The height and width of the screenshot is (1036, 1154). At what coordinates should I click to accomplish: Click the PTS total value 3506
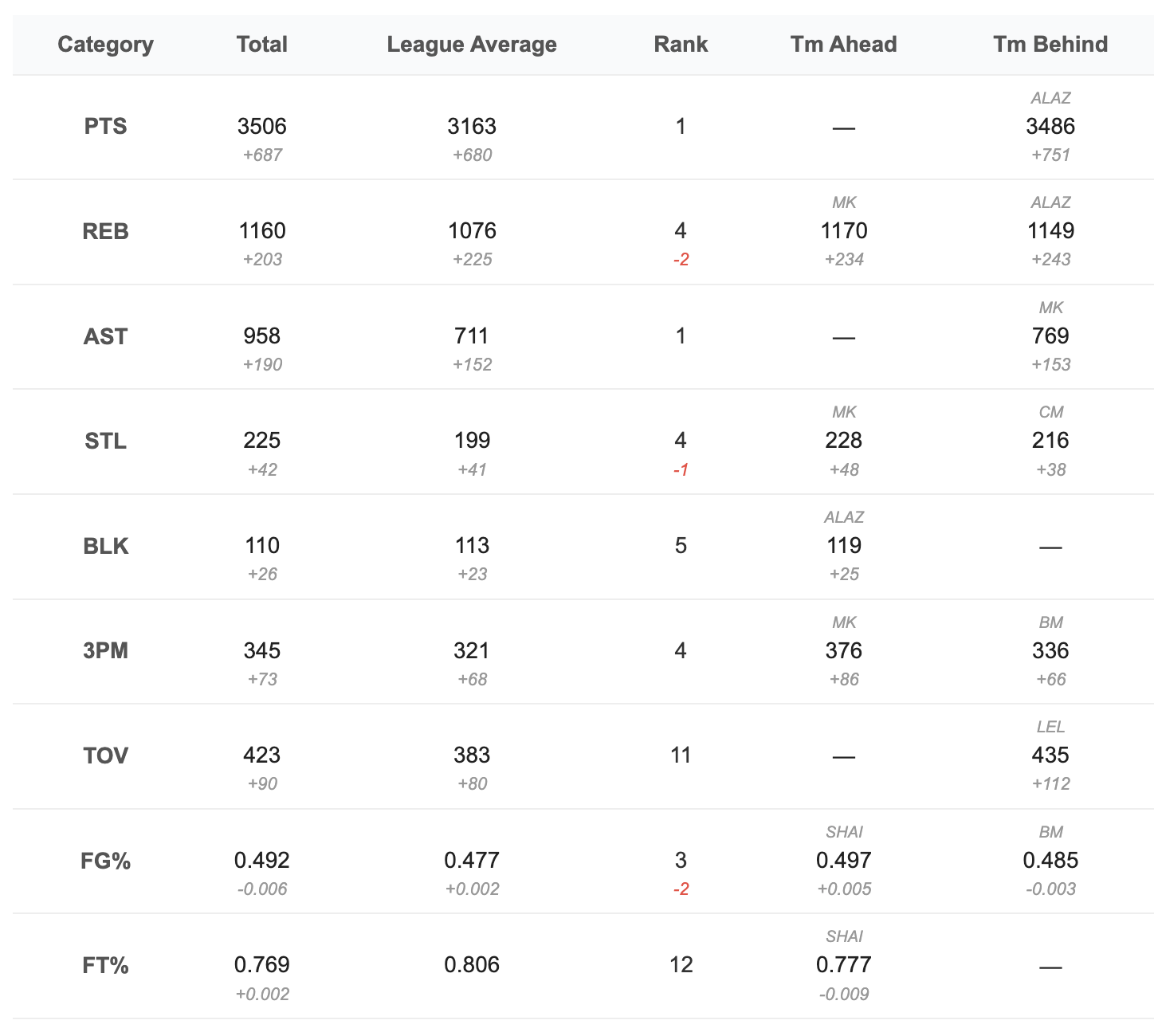click(261, 127)
